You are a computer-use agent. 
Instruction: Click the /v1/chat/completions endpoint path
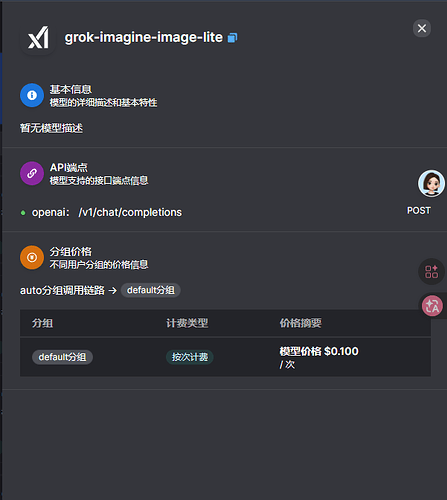[x=130, y=212]
